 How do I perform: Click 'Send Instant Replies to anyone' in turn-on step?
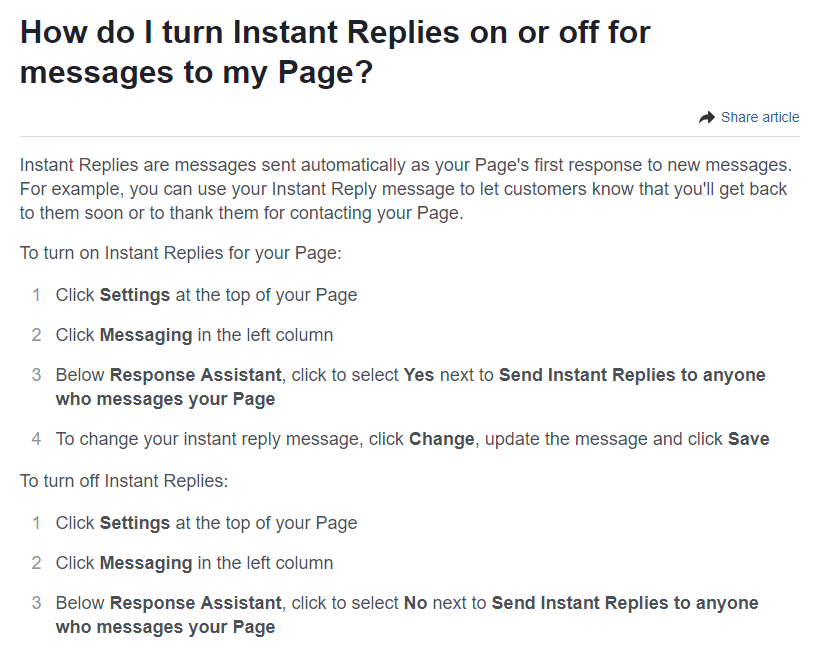632,375
